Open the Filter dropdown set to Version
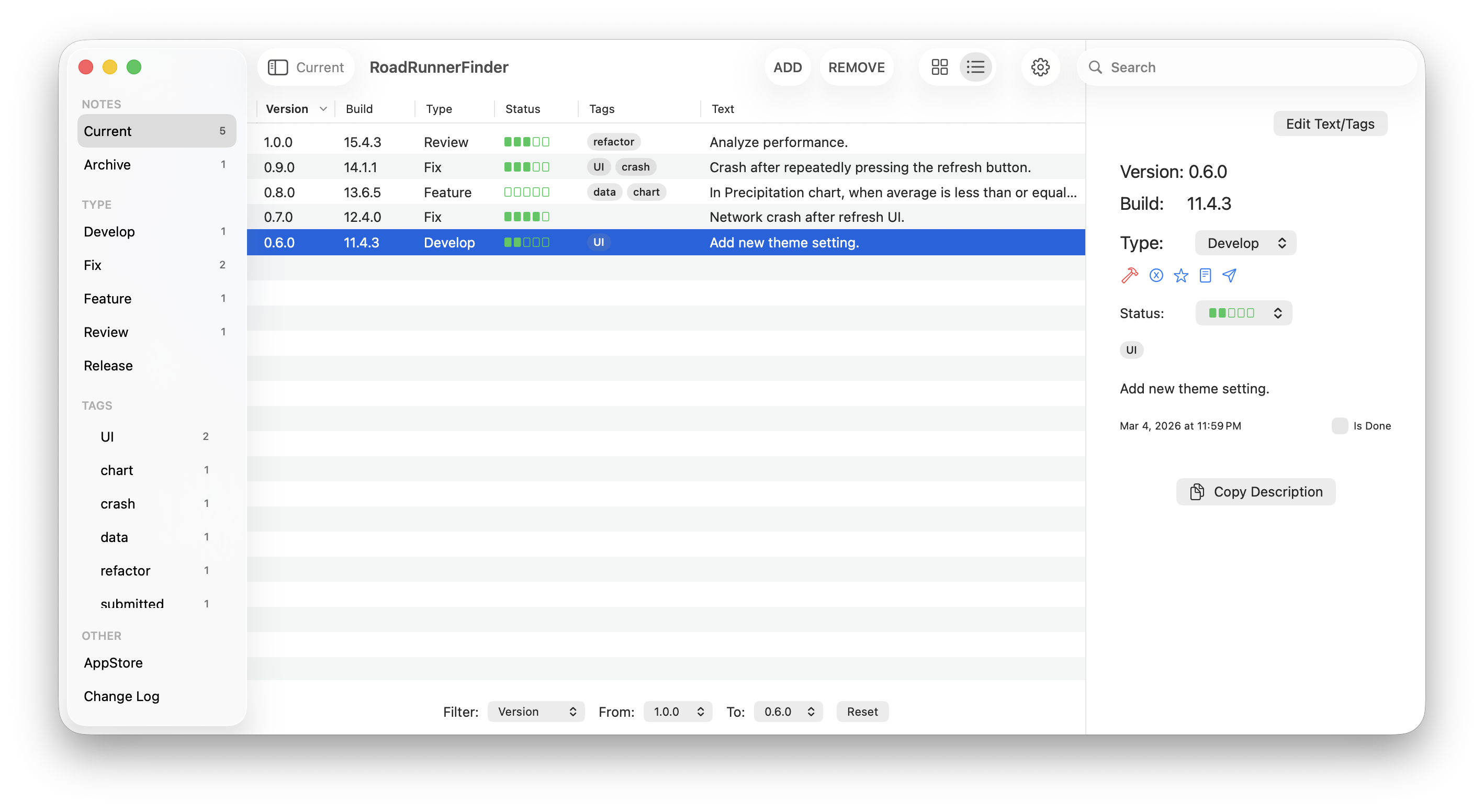The width and height of the screenshot is (1484, 812). point(536,712)
